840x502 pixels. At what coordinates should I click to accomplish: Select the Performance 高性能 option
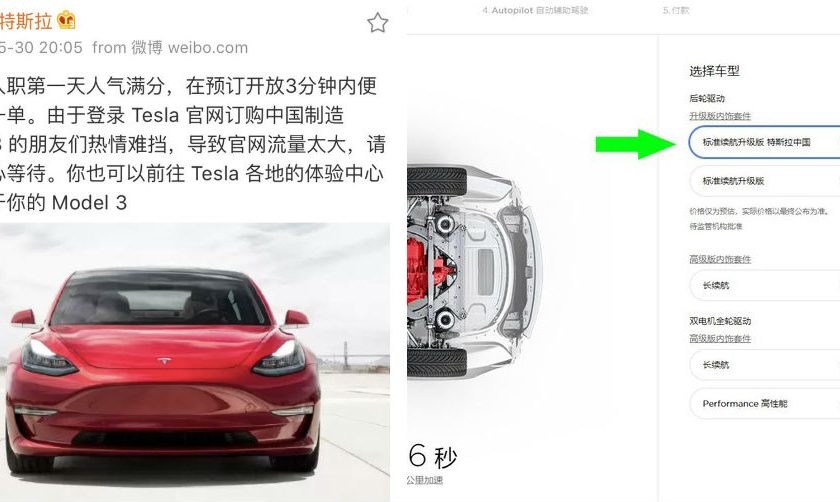click(x=764, y=403)
